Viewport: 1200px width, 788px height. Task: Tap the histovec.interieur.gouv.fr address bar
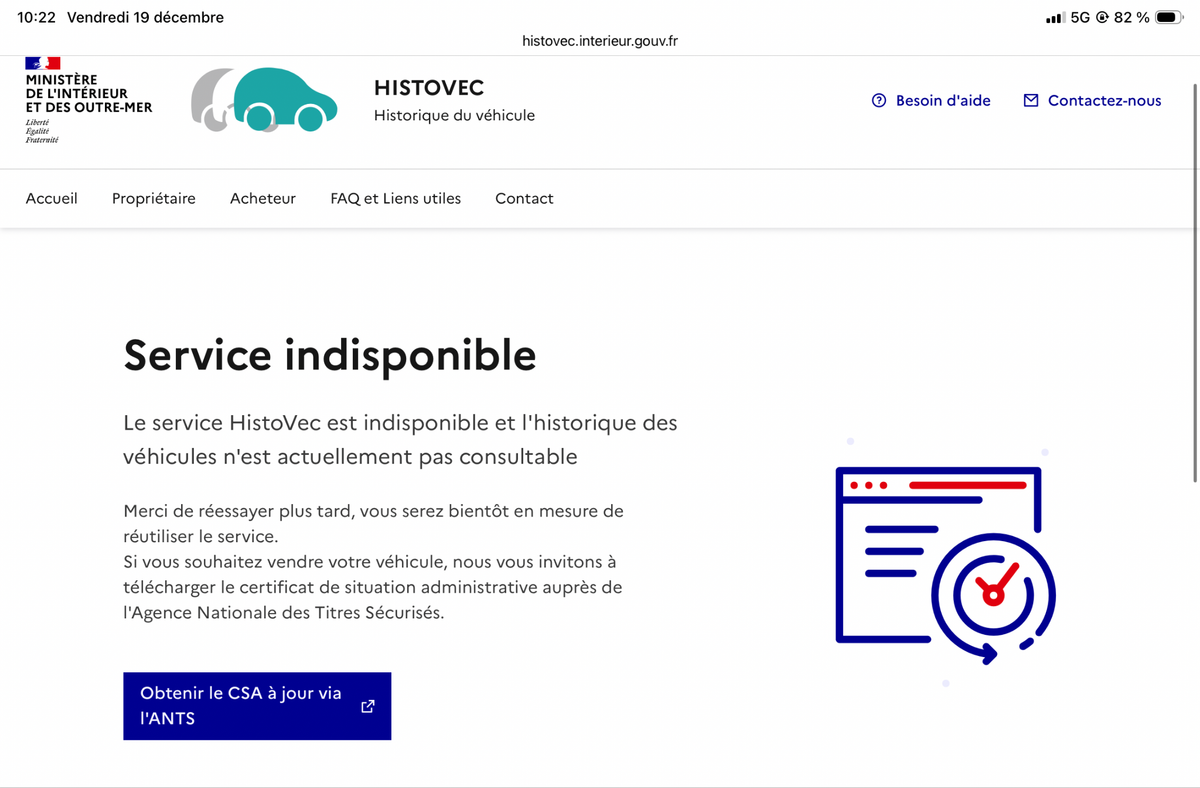pyautogui.click(x=600, y=41)
